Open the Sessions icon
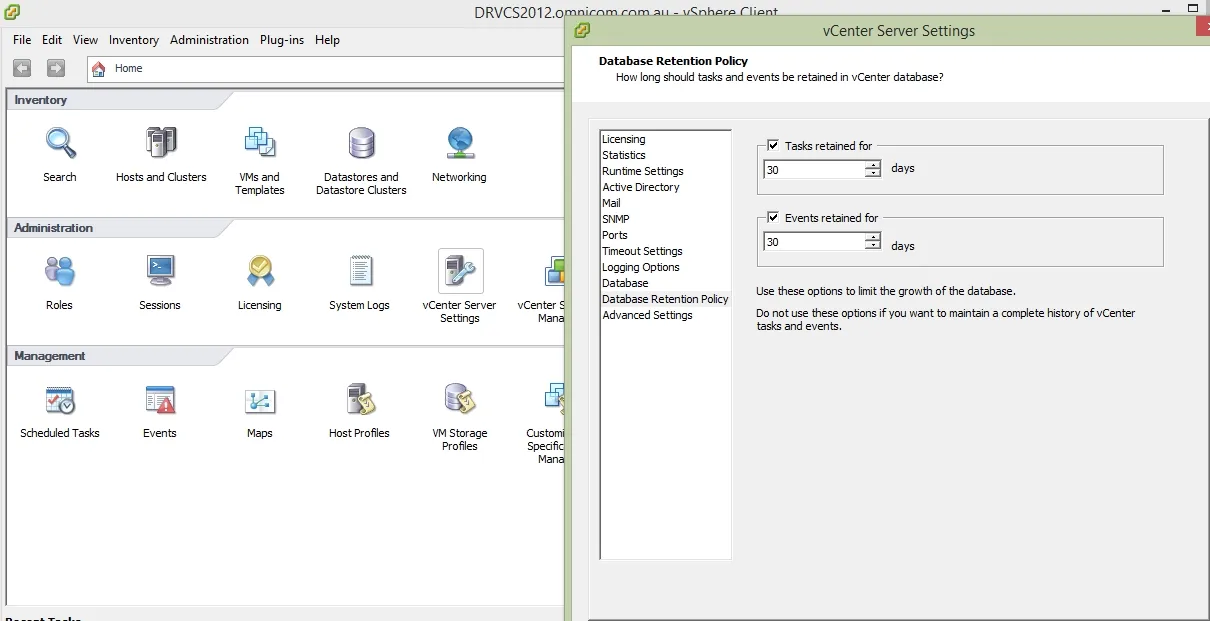 160,271
